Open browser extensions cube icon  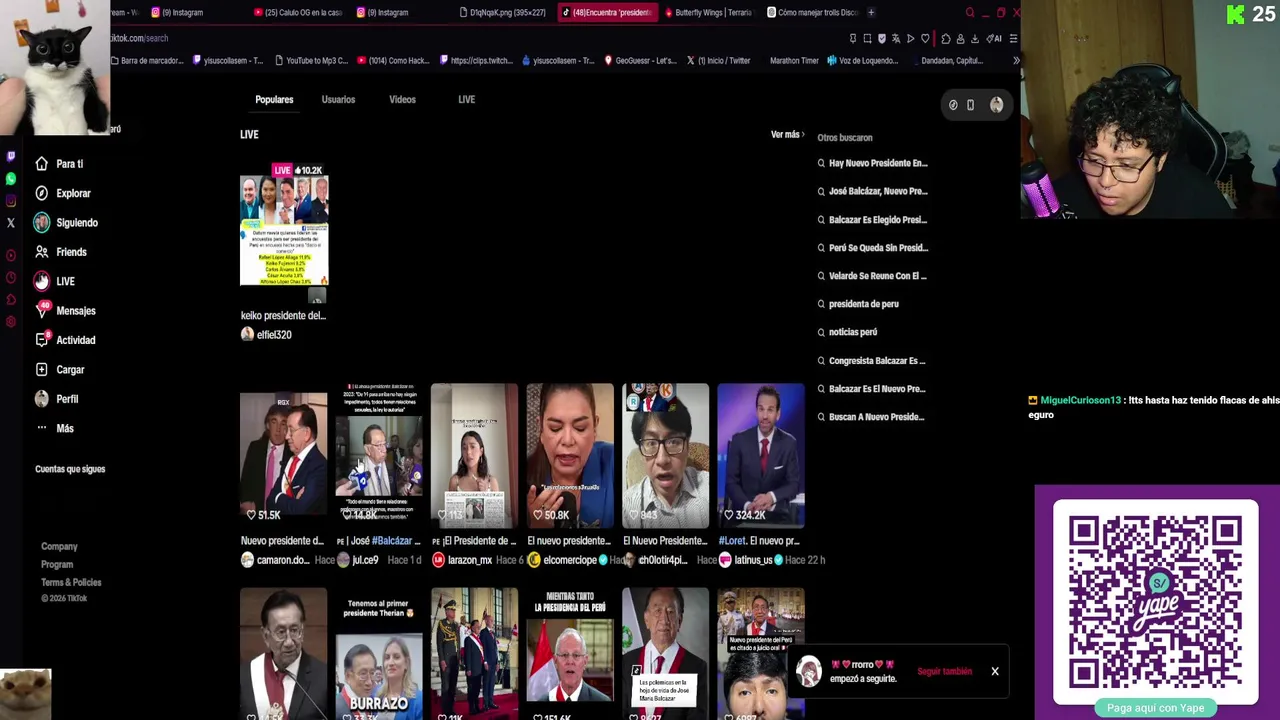pyautogui.click(x=945, y=38)
